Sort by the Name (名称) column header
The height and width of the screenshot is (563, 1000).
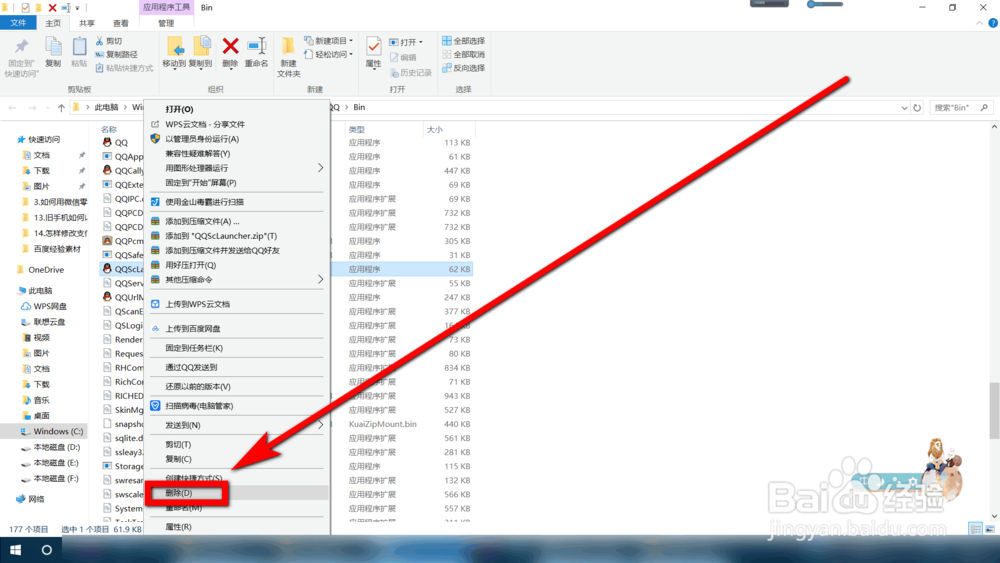[108, 129]
